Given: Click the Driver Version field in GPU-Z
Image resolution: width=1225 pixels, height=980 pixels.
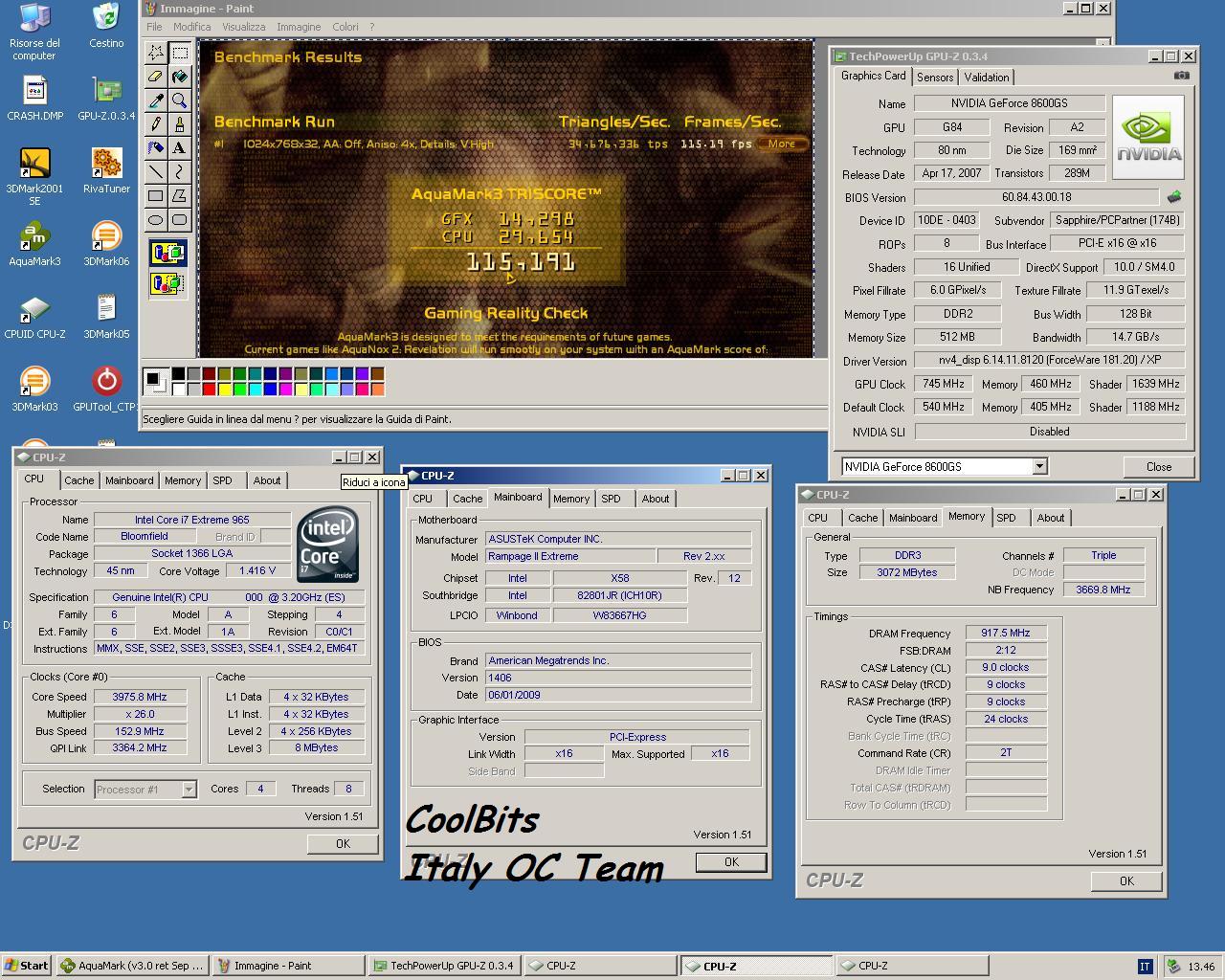Looking at the screenshot, I should [1049, 361].
